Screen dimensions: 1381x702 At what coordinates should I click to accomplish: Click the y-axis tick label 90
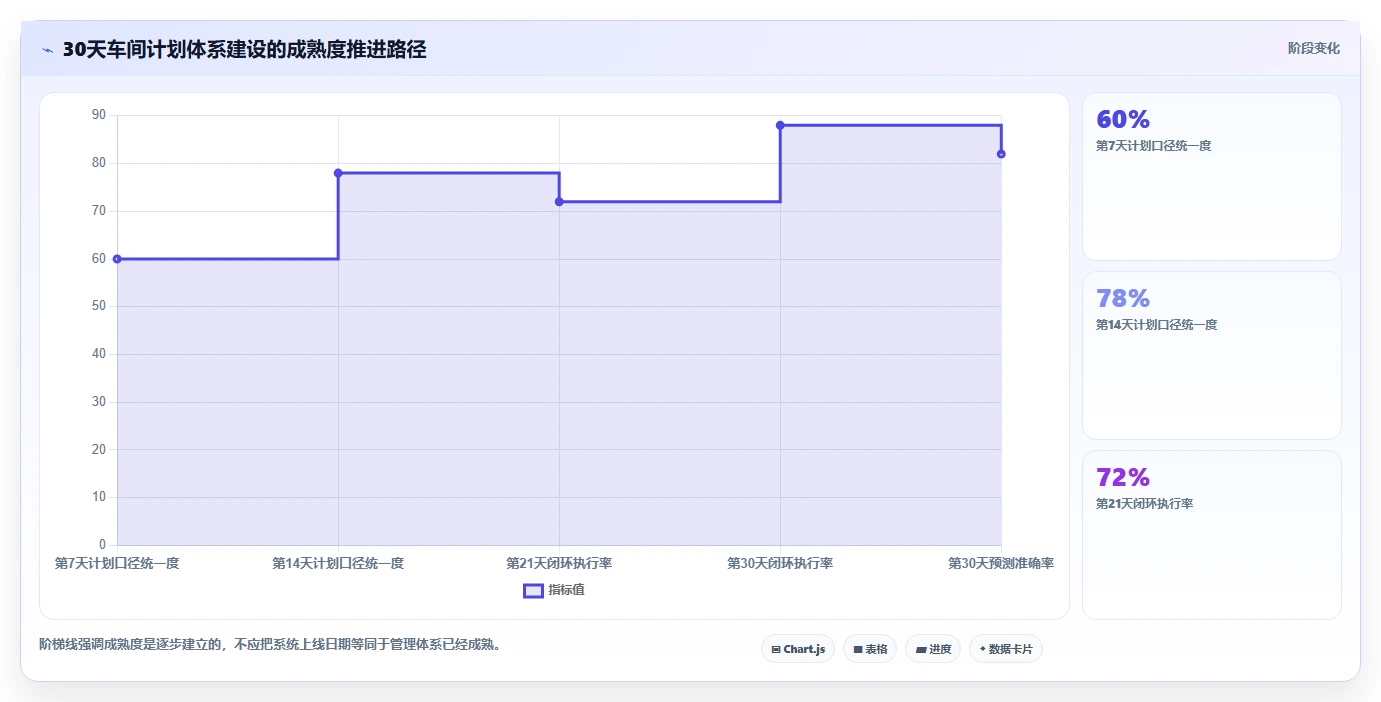tap(98, 115)
